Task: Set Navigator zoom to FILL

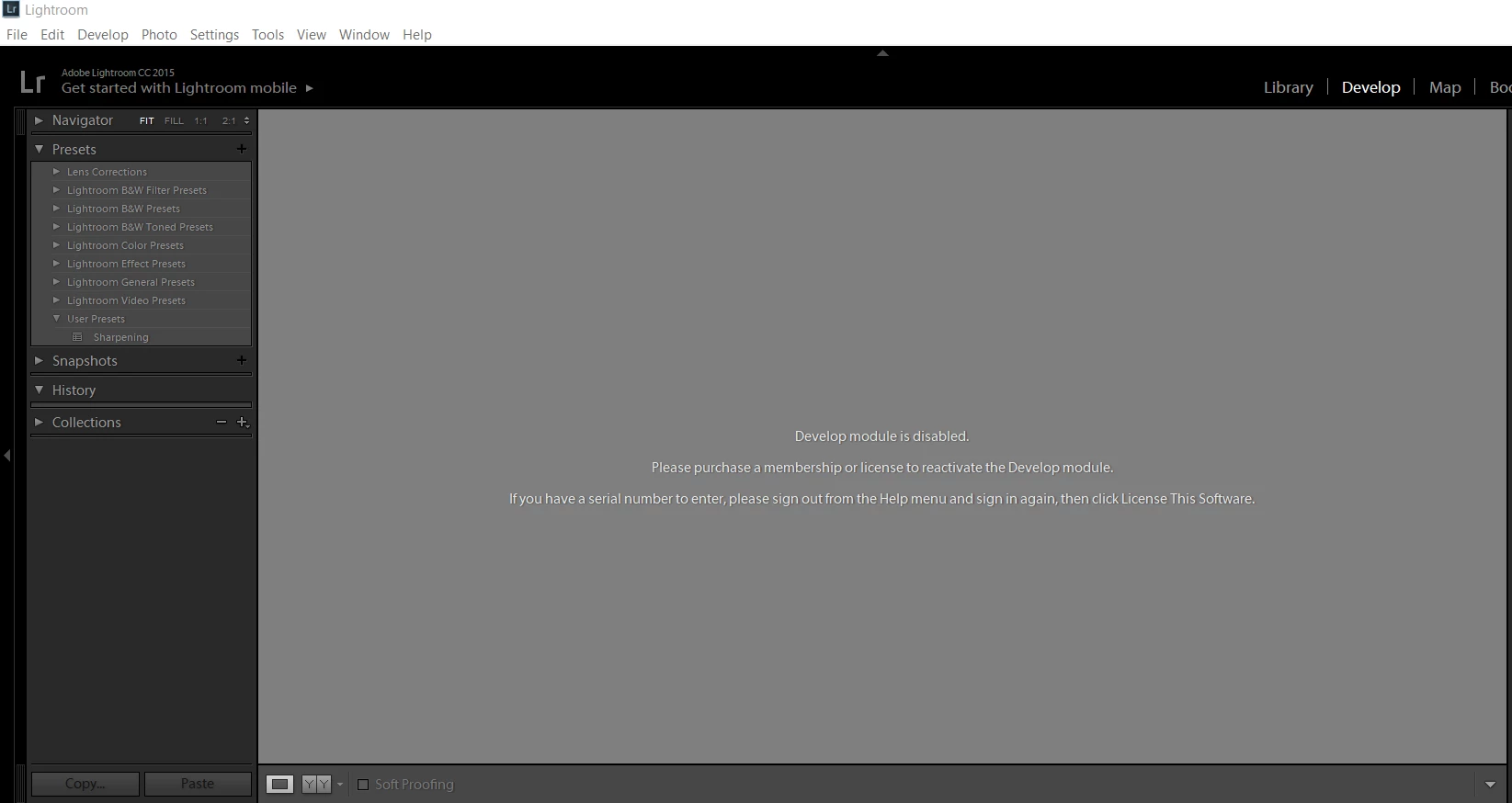Action: pos(174,120)
